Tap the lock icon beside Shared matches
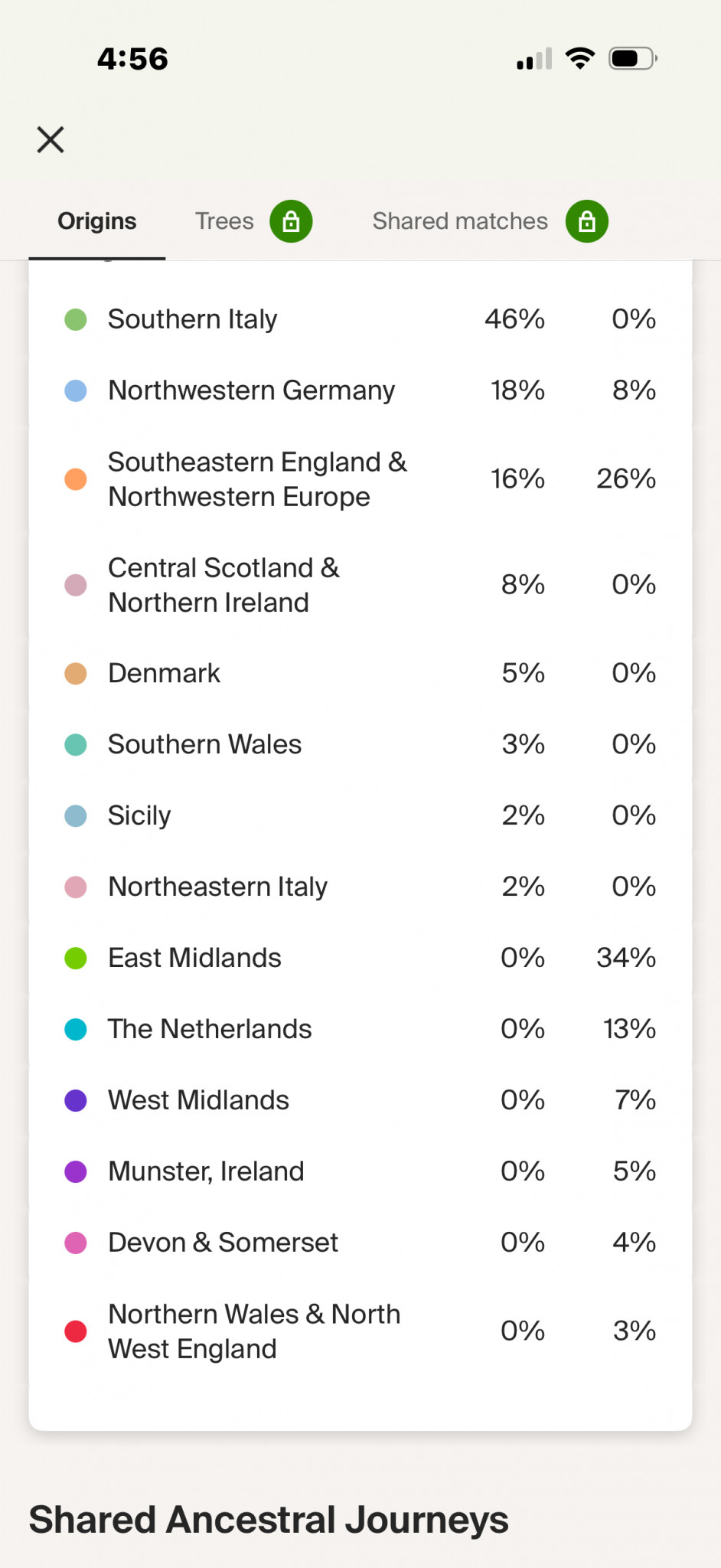 click(x=587, y=221)
